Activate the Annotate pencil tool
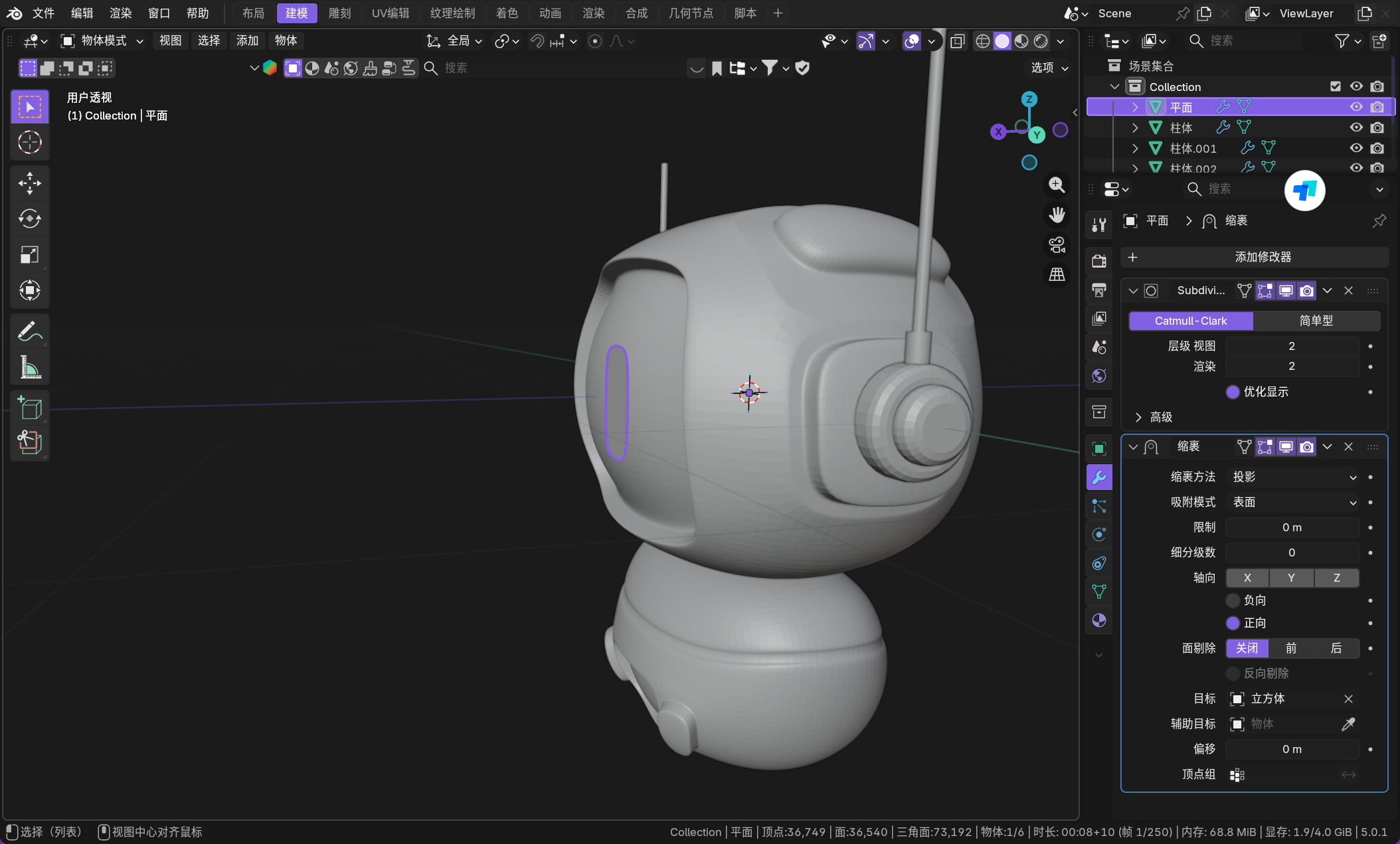The image size is (1400, 844). point(29,331)
